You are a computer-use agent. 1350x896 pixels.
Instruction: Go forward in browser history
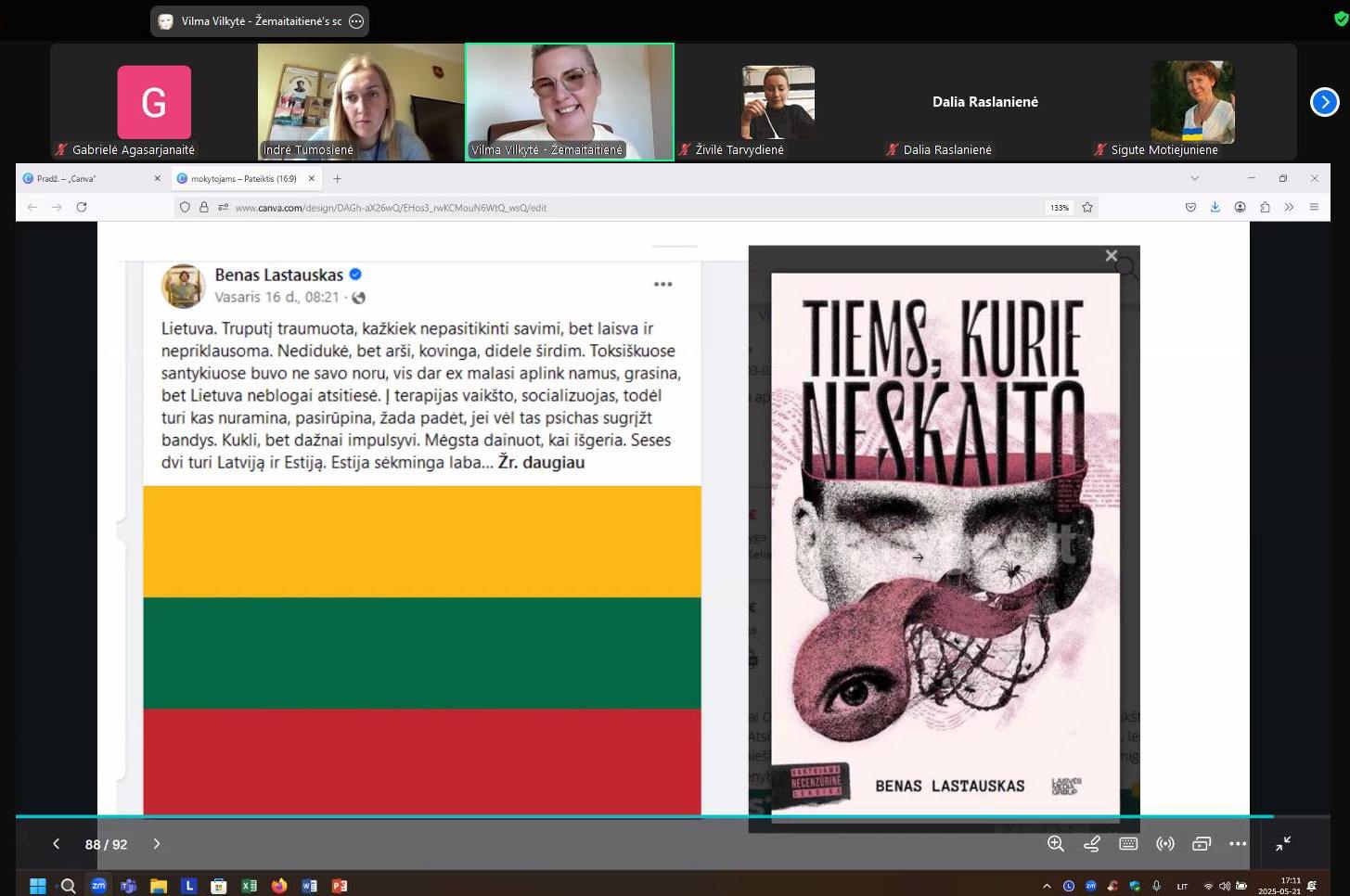point(57,207)
